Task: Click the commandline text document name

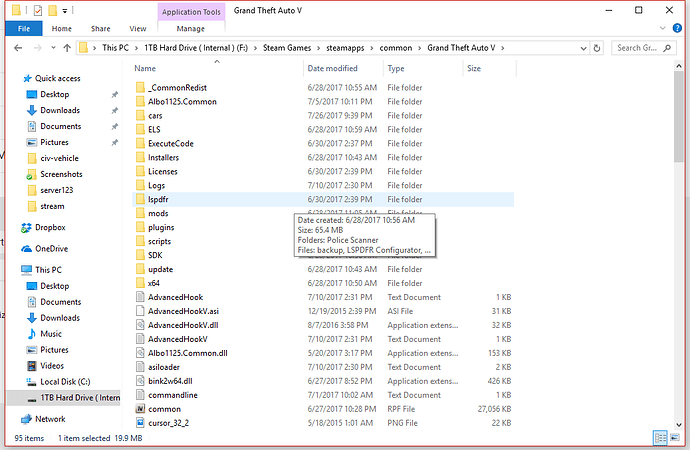Action: point(173,395)
